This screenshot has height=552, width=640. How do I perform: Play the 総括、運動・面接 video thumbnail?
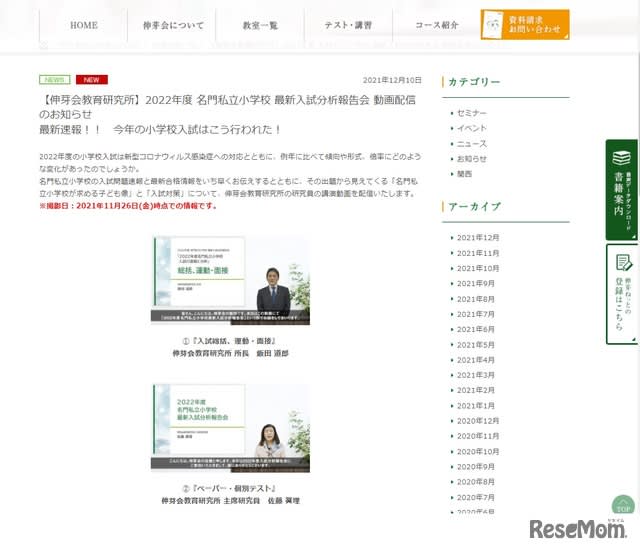(x=231, y=280)
